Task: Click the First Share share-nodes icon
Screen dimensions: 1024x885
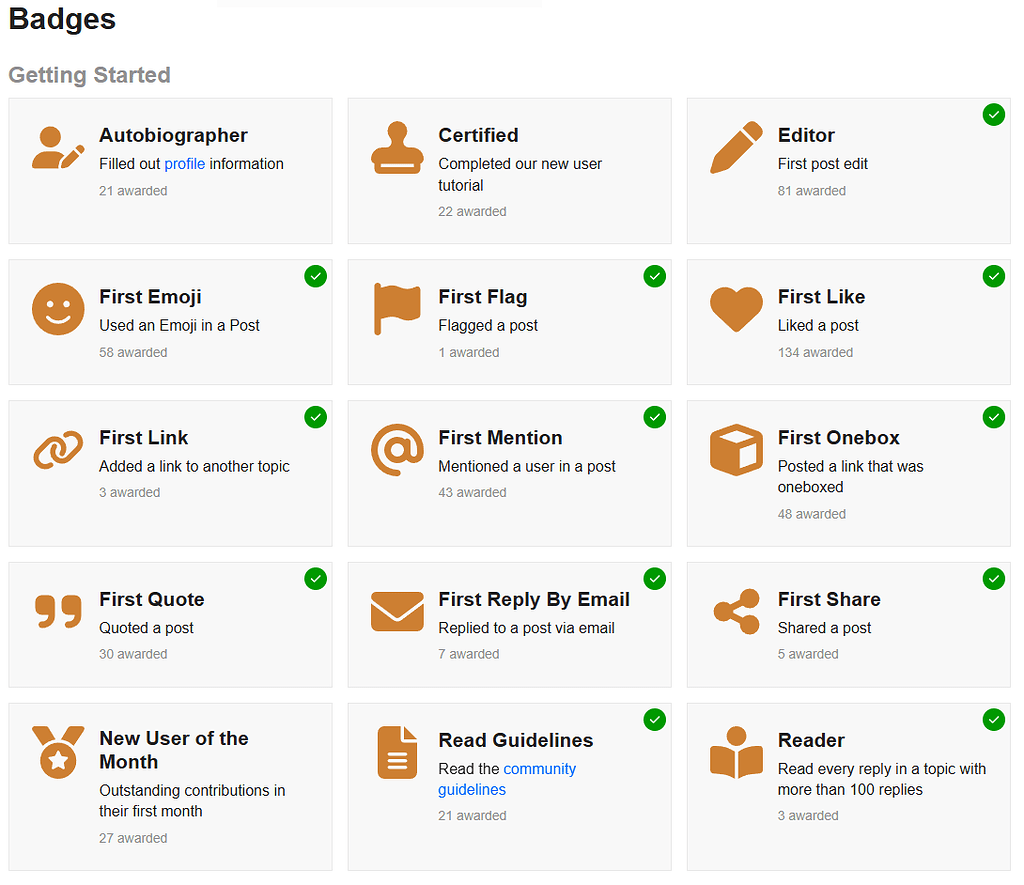Action: (736, 611)
